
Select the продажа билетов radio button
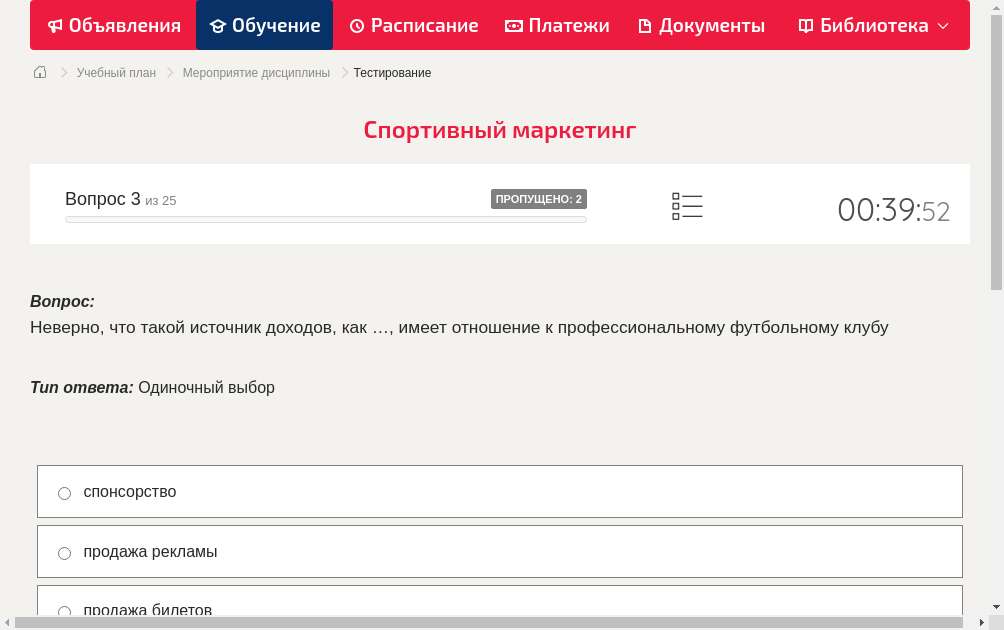[x=64, y=611]
